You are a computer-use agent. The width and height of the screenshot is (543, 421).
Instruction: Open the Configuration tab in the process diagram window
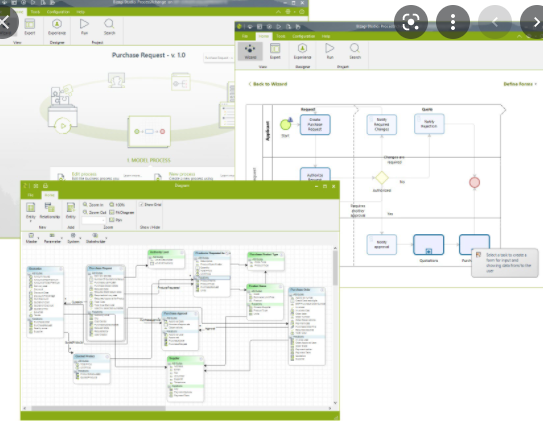(303, 36)
